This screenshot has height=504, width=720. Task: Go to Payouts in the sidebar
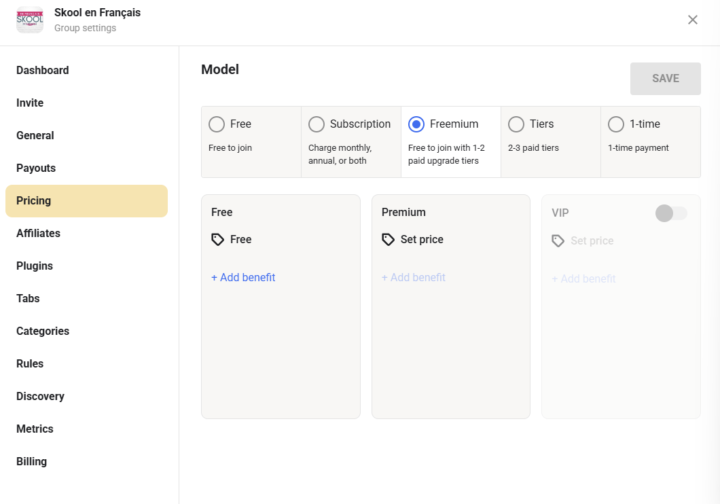[x=36, y=168]
